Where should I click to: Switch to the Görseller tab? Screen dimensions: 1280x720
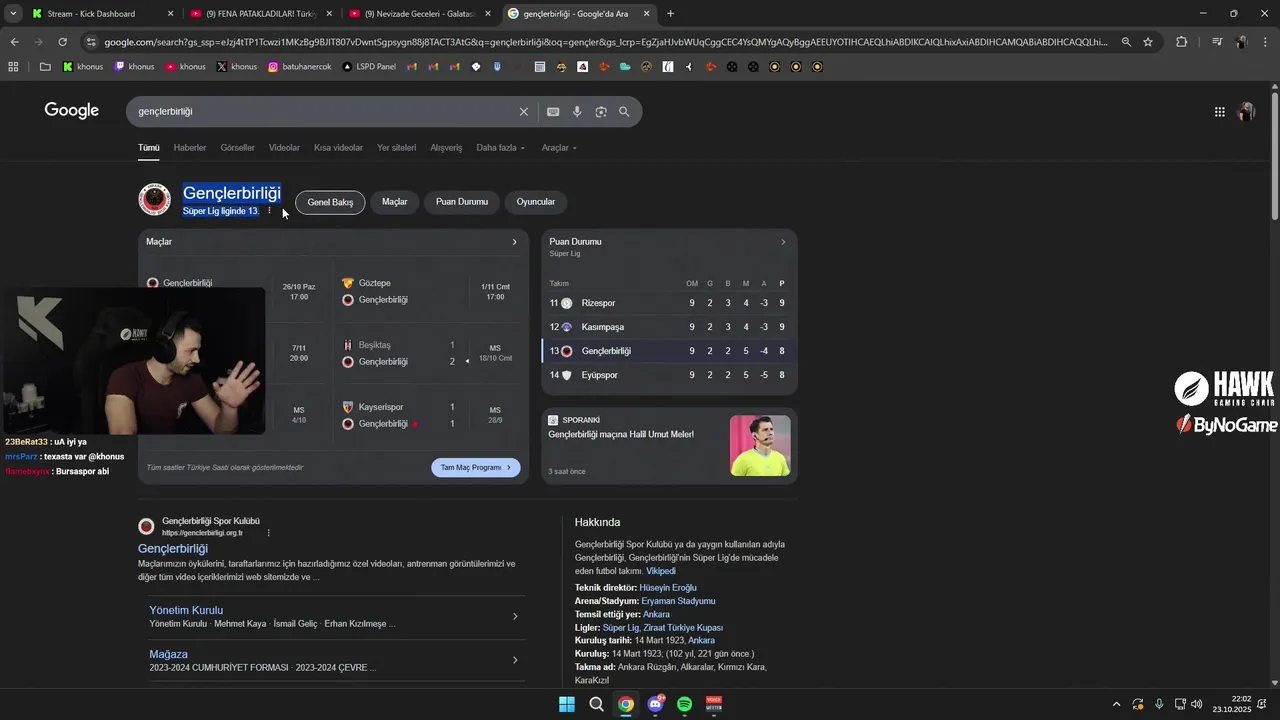tap(238, 148)
